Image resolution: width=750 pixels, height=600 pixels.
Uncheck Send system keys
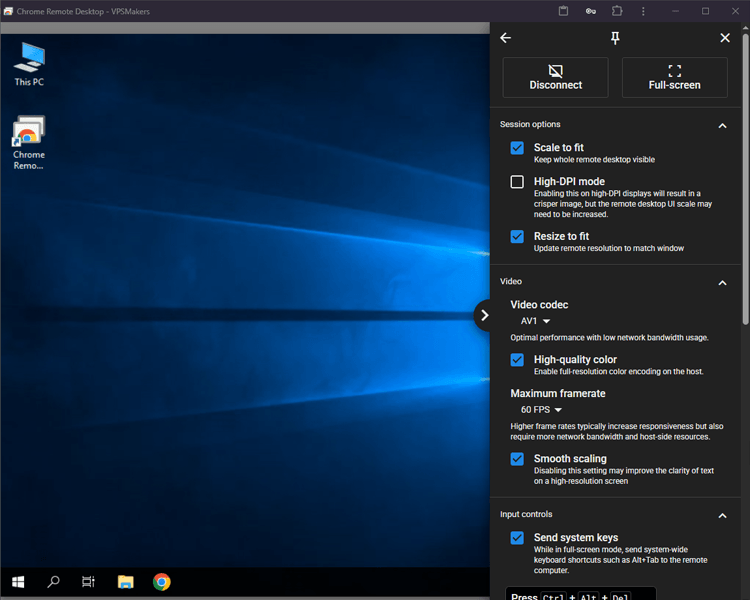(x=517, y=538)
